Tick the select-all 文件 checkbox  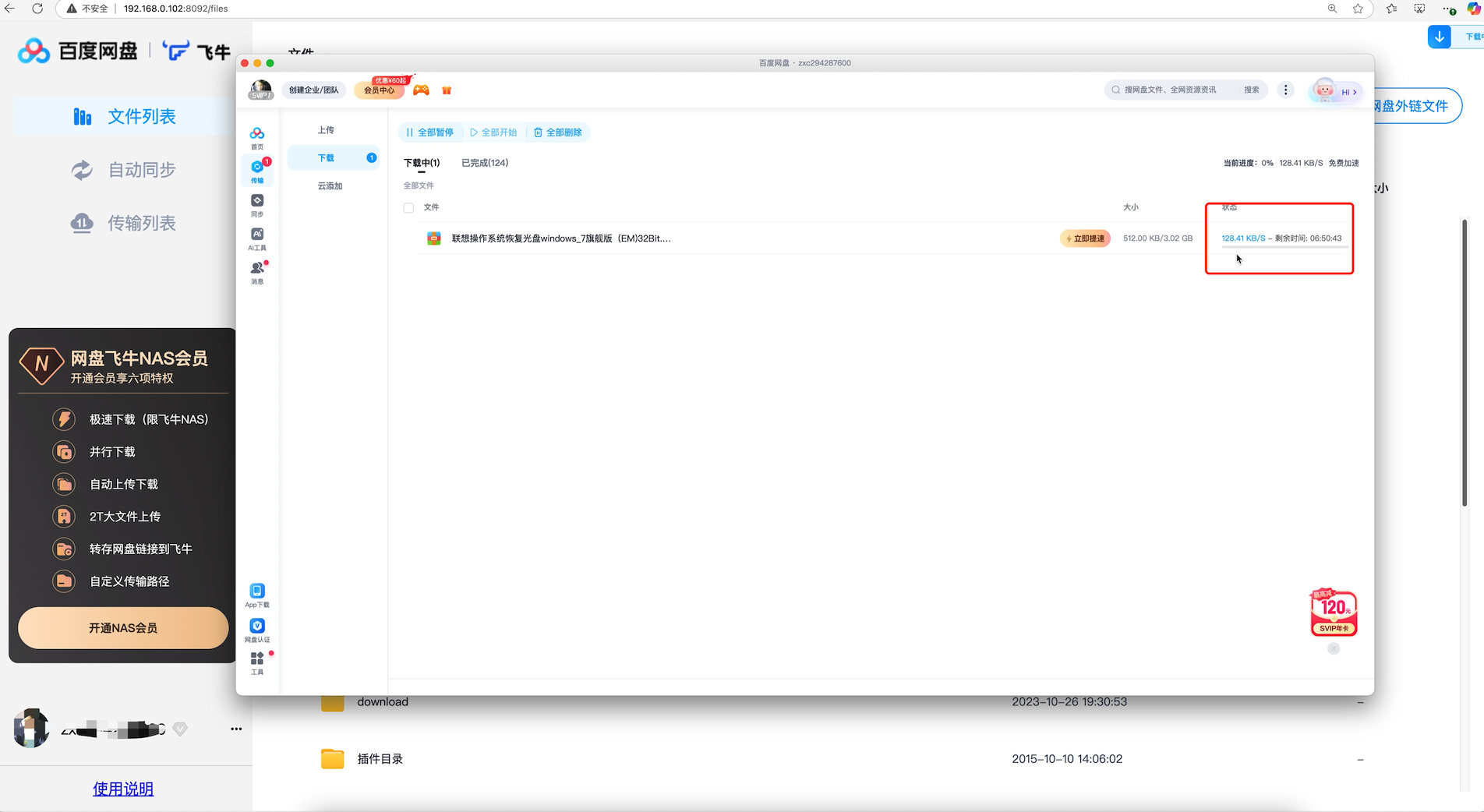408,207
